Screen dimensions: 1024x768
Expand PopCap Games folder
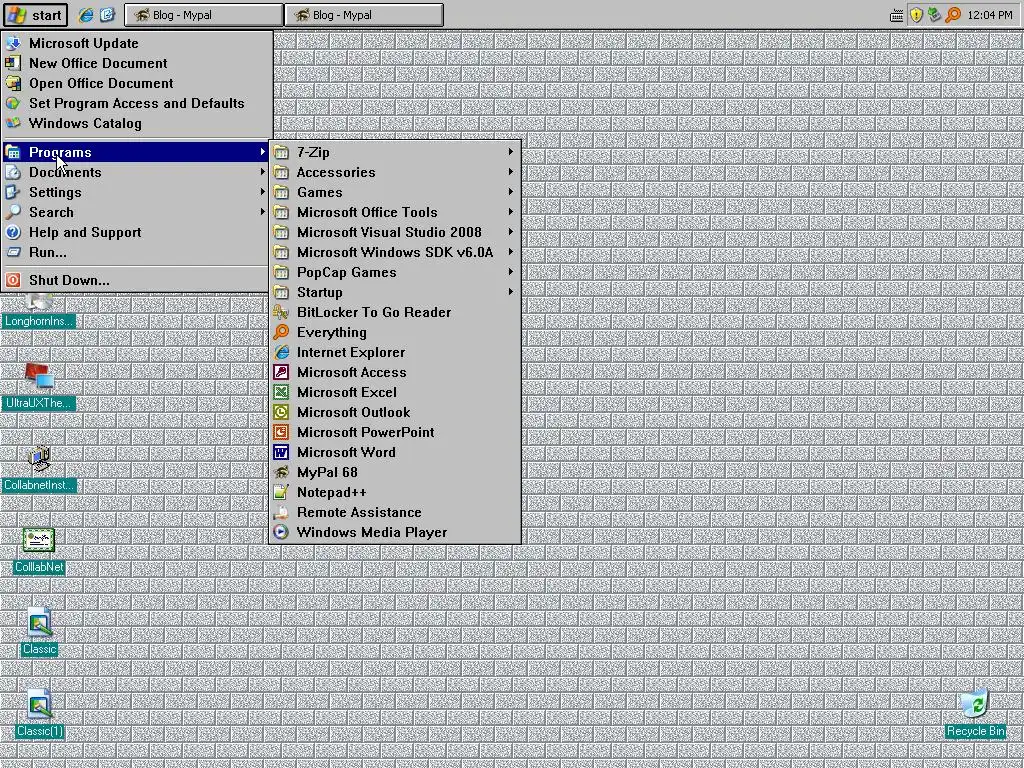coord(394,272)
